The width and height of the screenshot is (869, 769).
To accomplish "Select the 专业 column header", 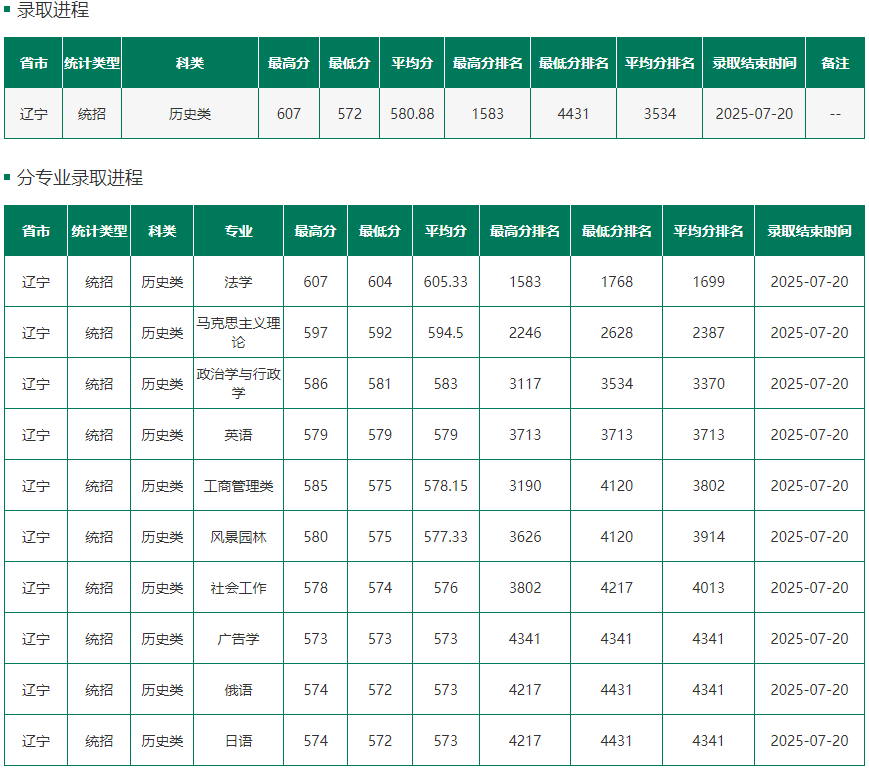I will pos(238,231).
